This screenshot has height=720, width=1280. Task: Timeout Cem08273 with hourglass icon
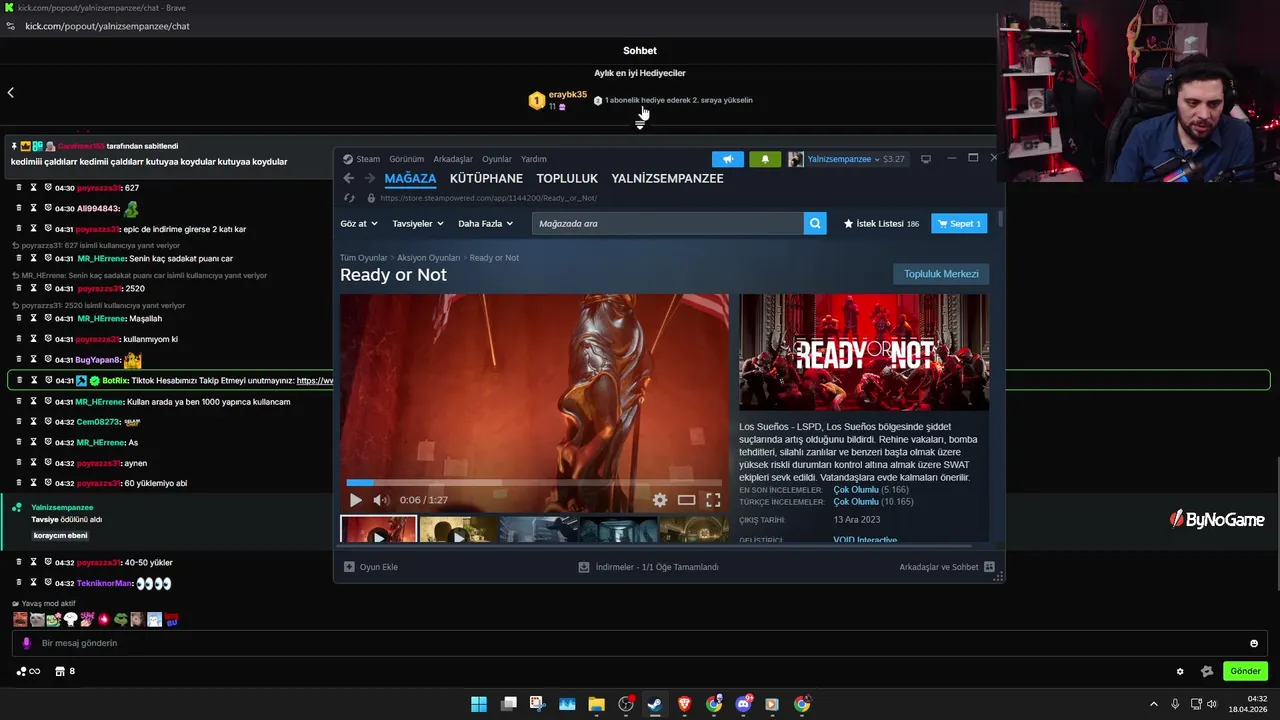point(33,422)
